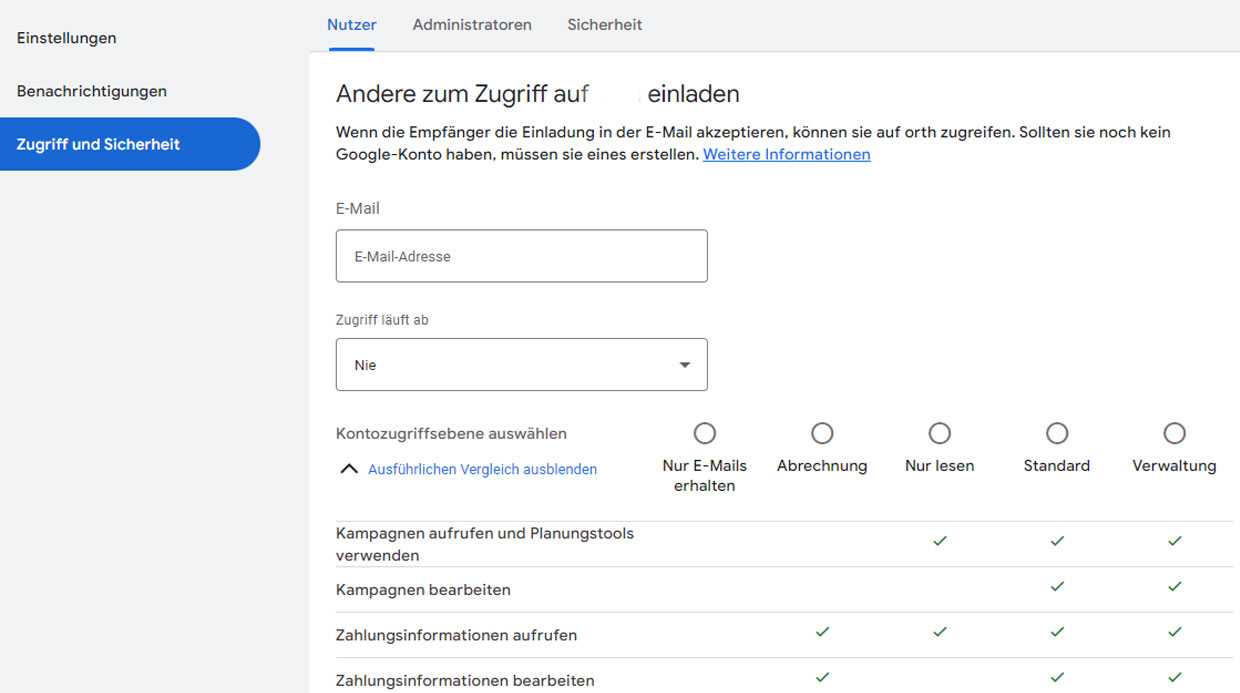Click Ausführlichen Vergleich ausblenden link
This screenshot has height=693, width=1240.
[x=482, y=469]
